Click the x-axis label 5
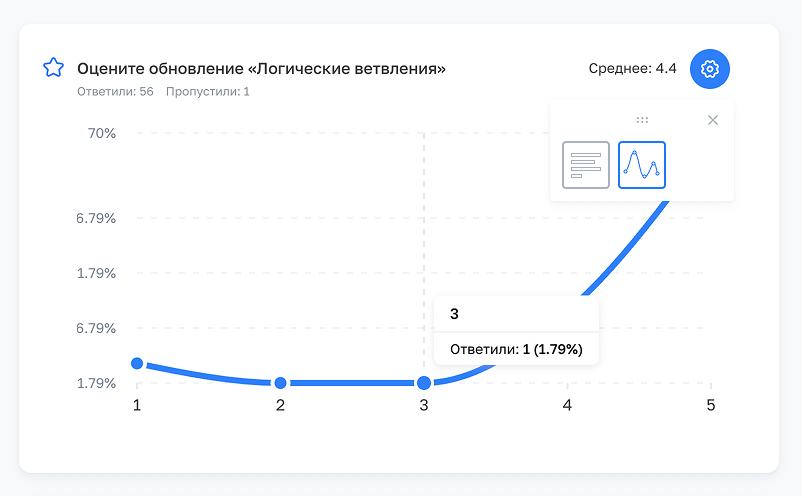The width and height of the screenshot is (802, 496). [x=711, y=405]
